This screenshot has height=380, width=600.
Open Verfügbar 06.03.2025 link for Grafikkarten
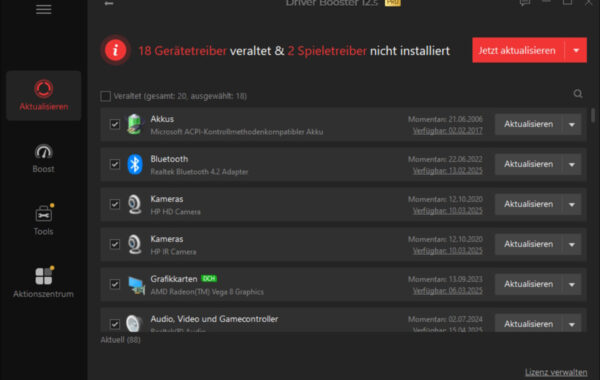[447, 291]
